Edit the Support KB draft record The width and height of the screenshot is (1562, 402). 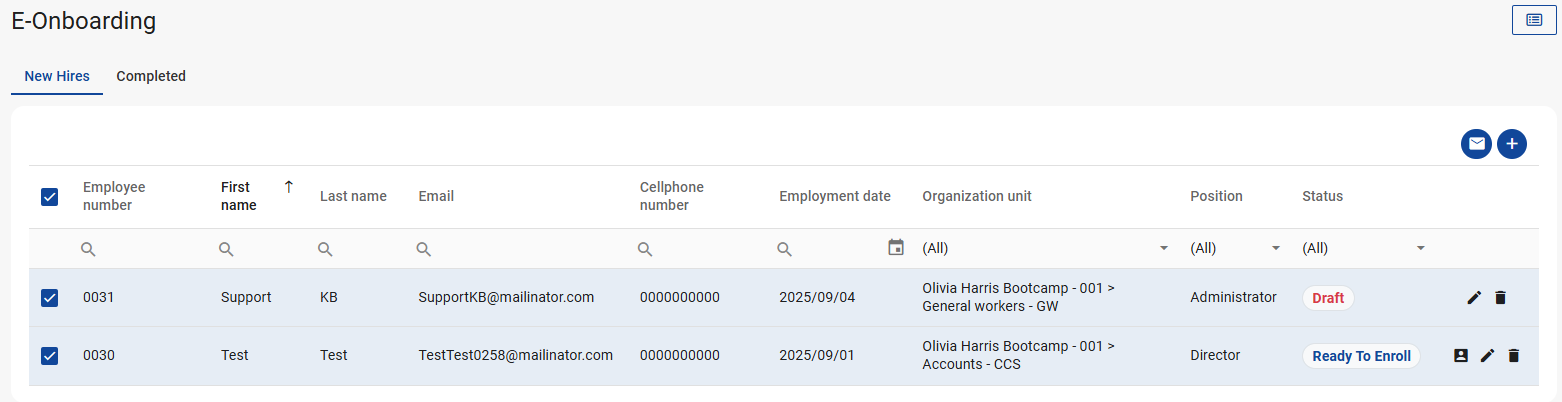[x=1474, y=297]
